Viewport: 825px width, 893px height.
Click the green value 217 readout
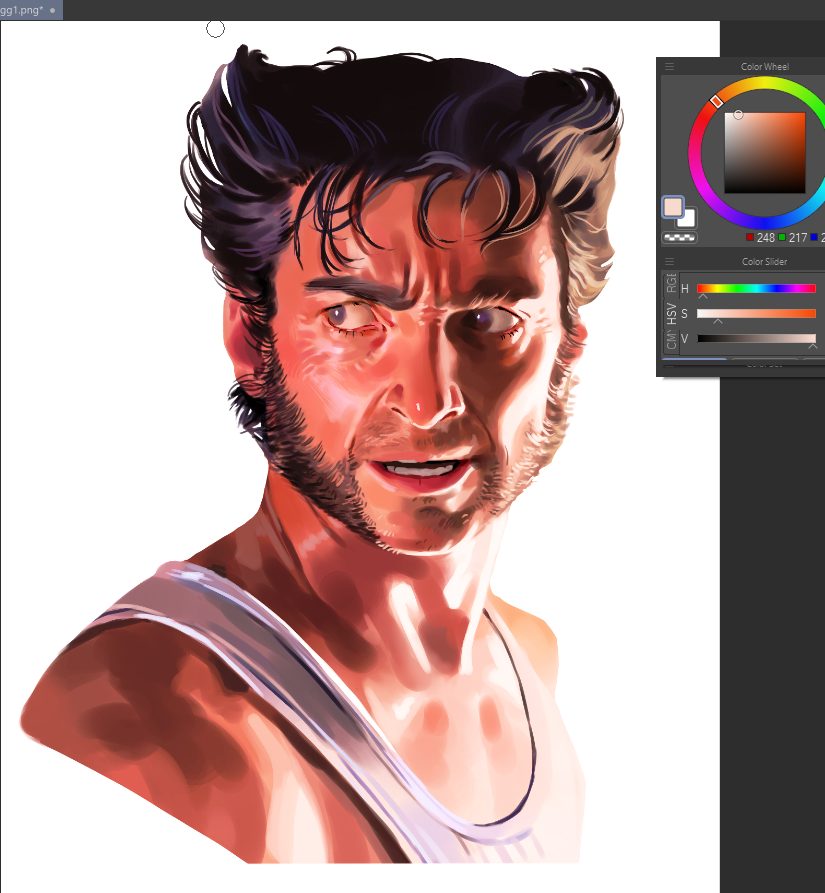click(x=798, y=237)
